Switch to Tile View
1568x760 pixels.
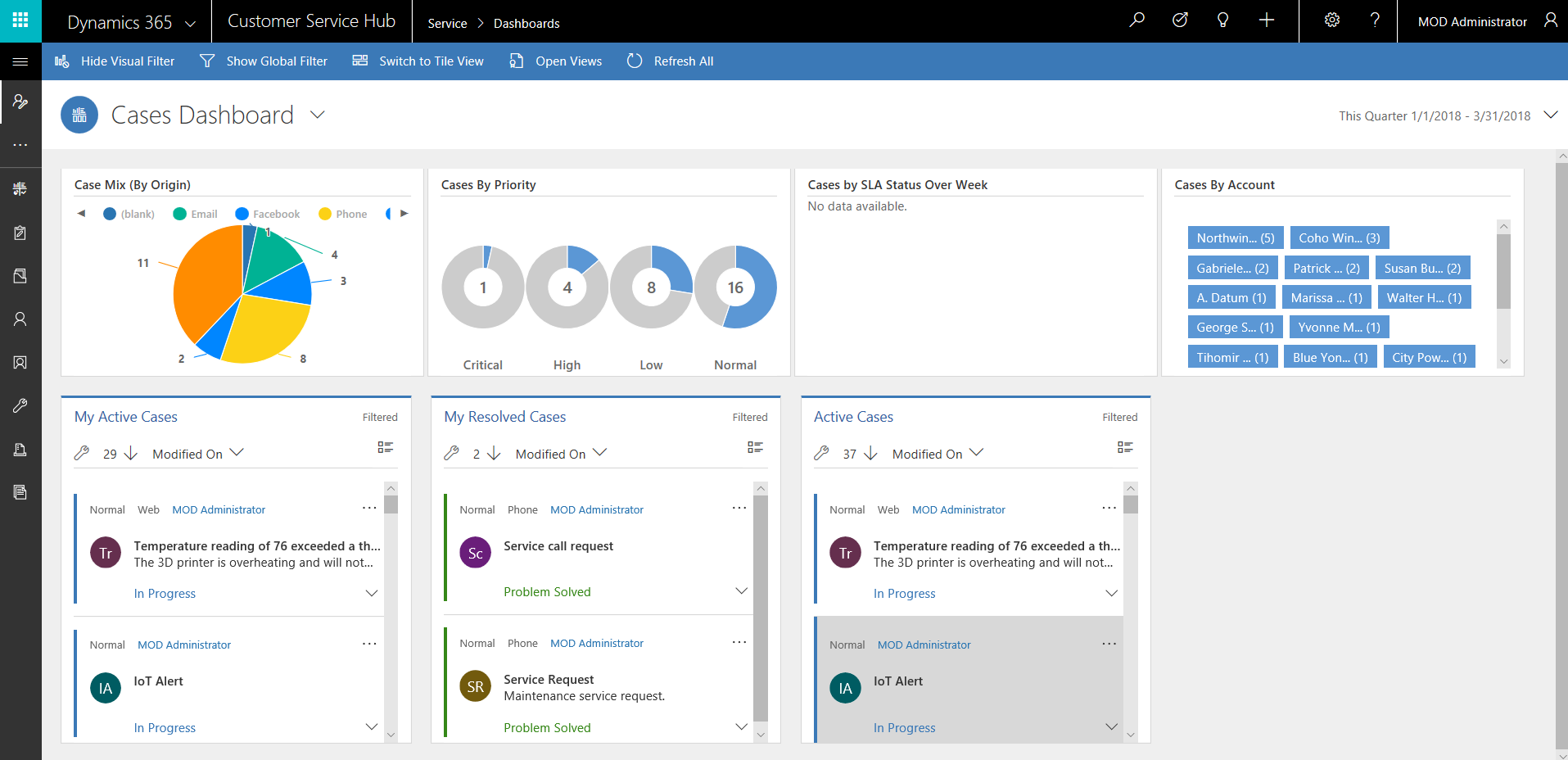pos(418,61)
